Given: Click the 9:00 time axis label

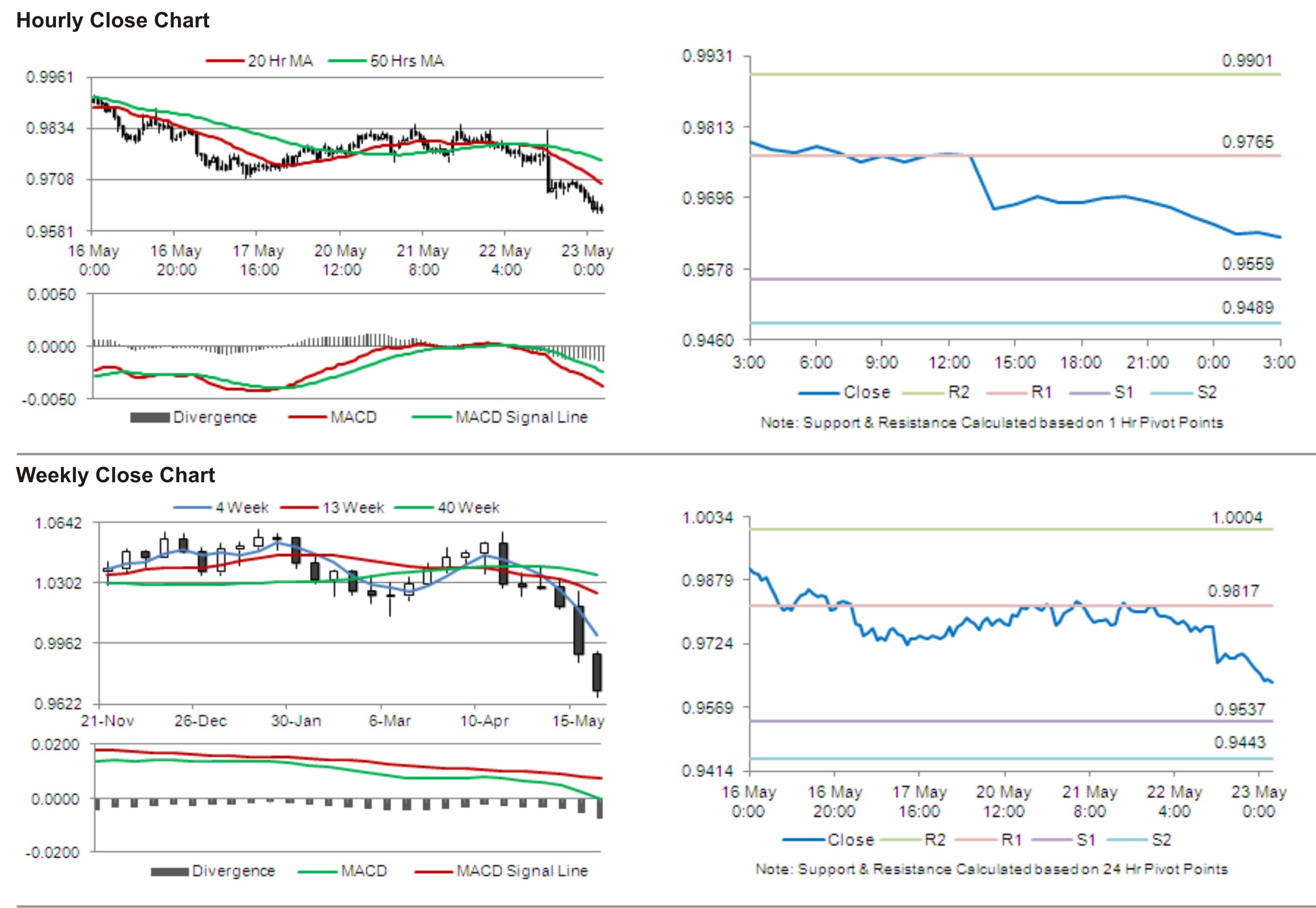Looking at the screenshot, I should click(882, 362).
